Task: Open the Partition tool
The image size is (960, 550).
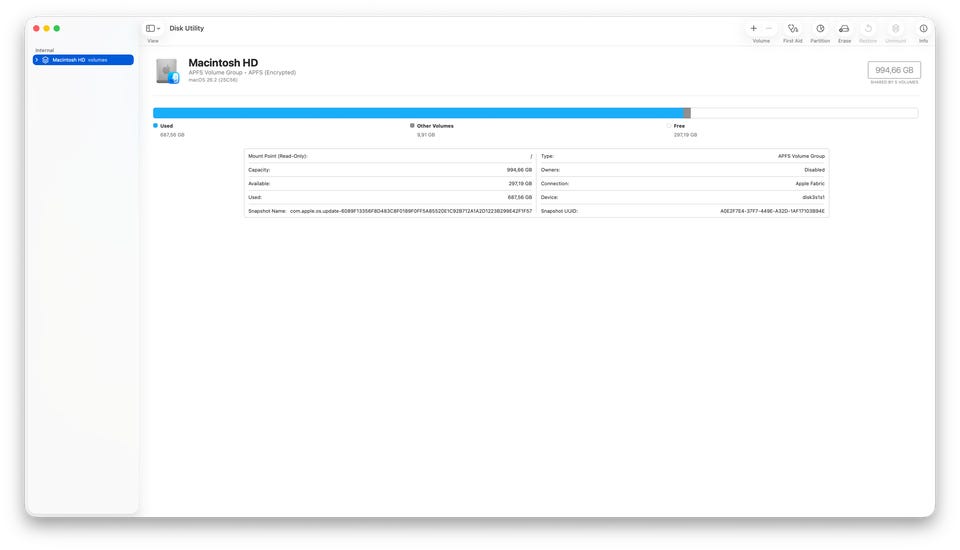Action: (820, 28)
